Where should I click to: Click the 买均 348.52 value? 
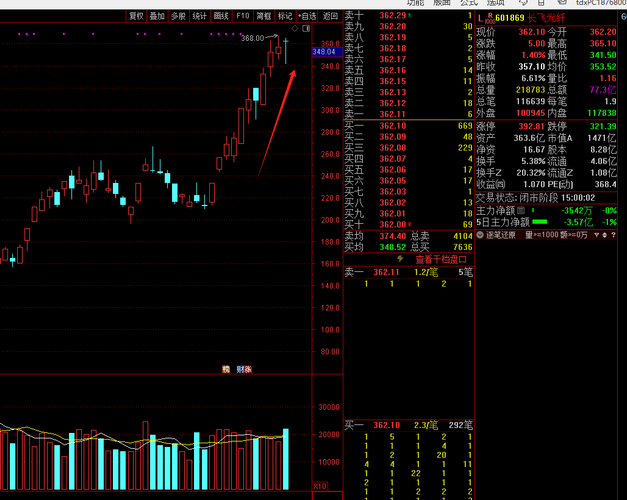click(393, 247)
